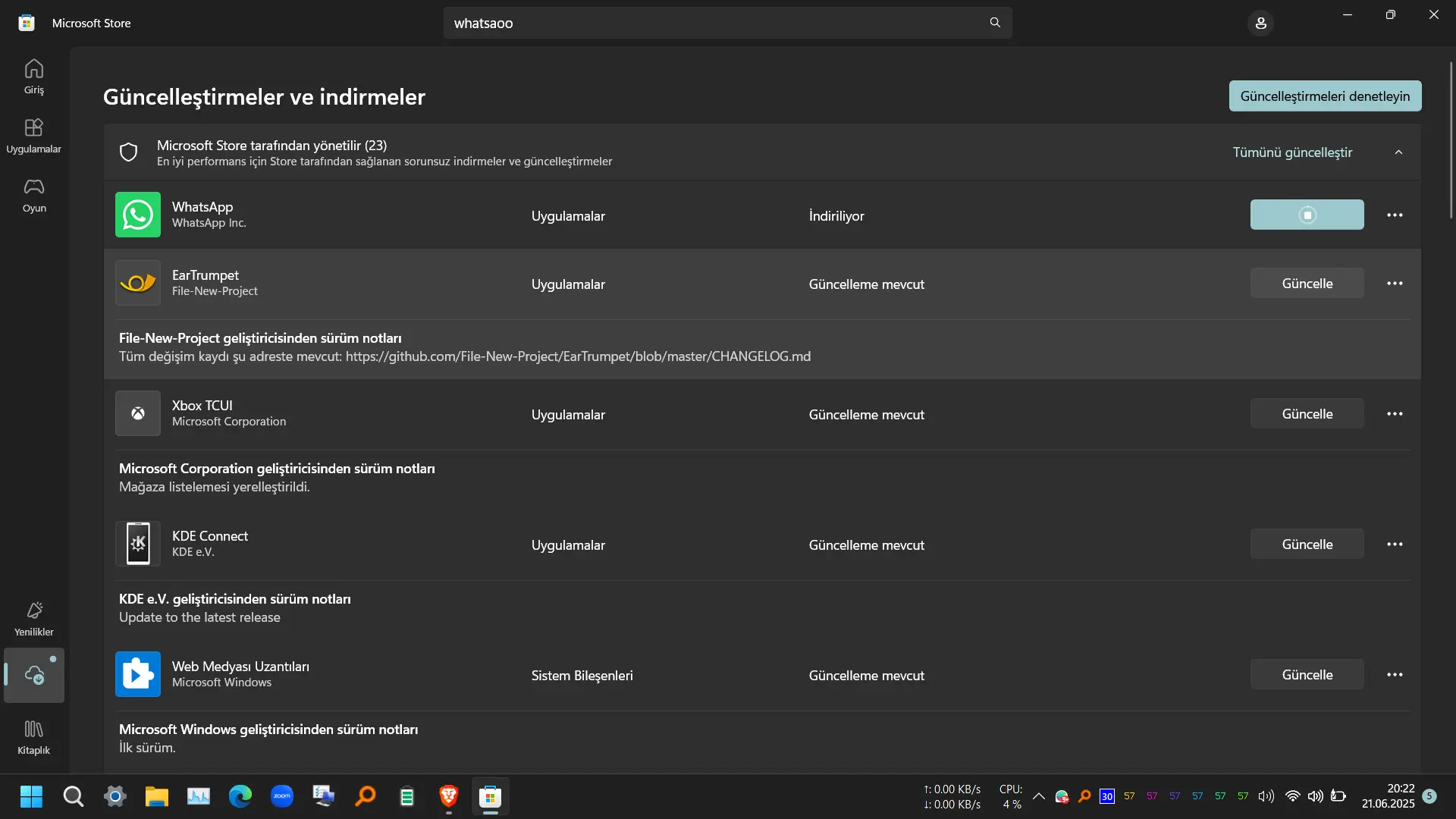1456x819 pixels.
Task: Click the text Update to the latest release
Action: click(199, 617)
